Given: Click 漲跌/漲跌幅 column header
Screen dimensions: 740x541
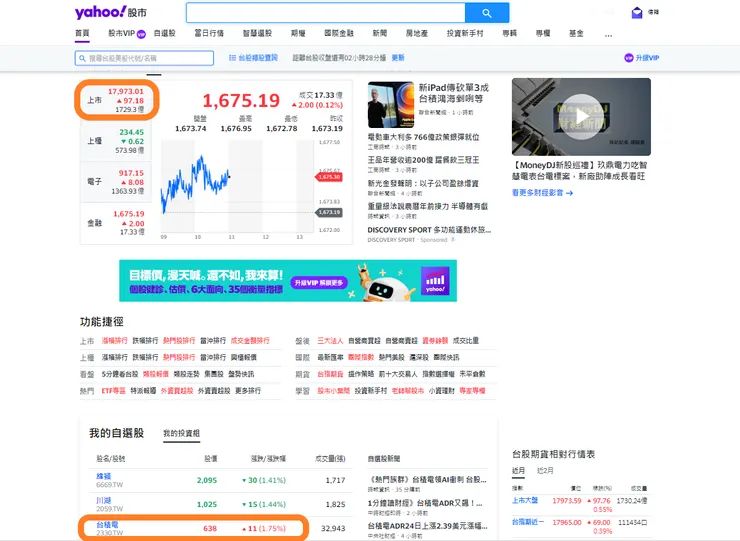Looking at the screenshot, I should click(x=268, y=458).
